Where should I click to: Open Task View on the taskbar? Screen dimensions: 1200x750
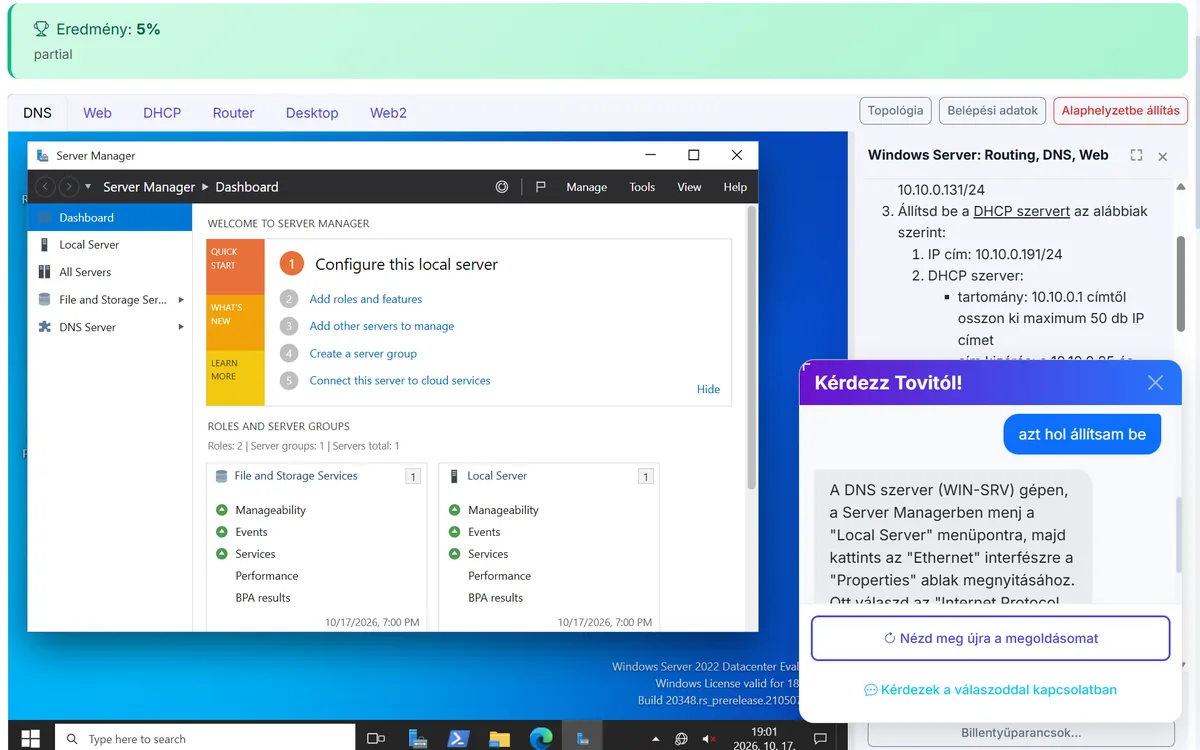(x=376, y=738)
